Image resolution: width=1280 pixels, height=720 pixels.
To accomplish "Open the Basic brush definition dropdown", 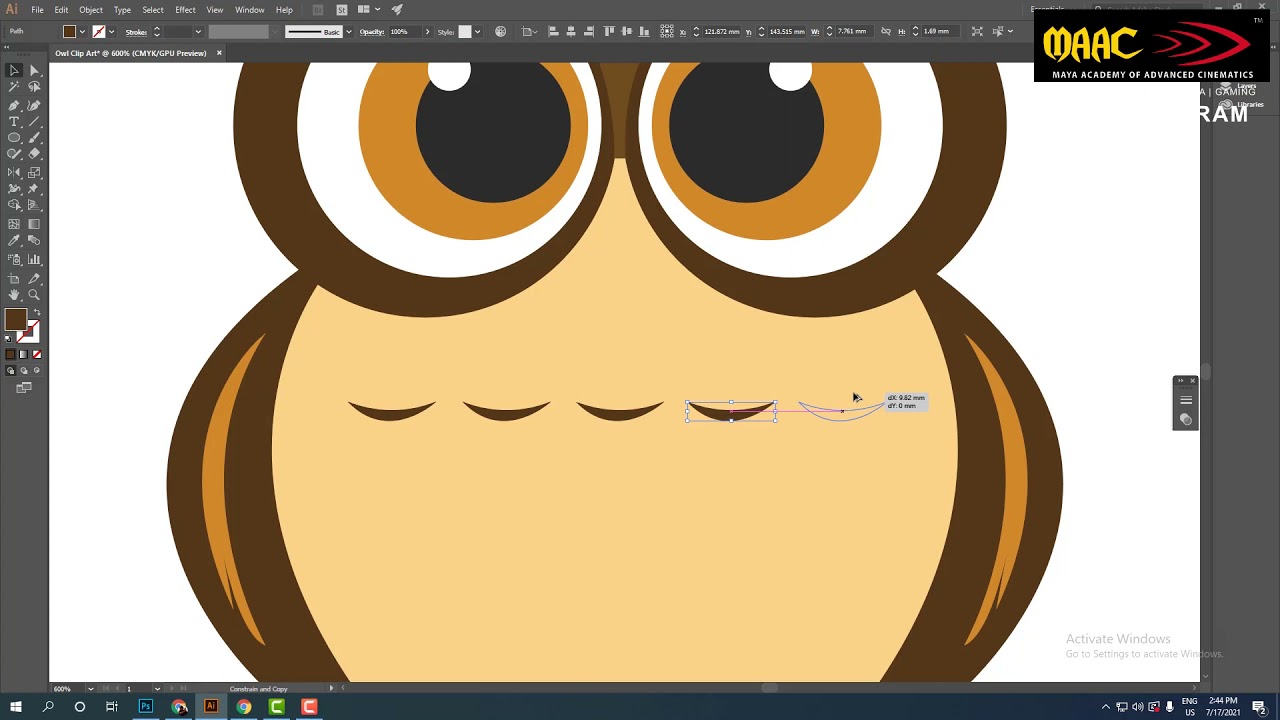I will click(x=348, y=32).
